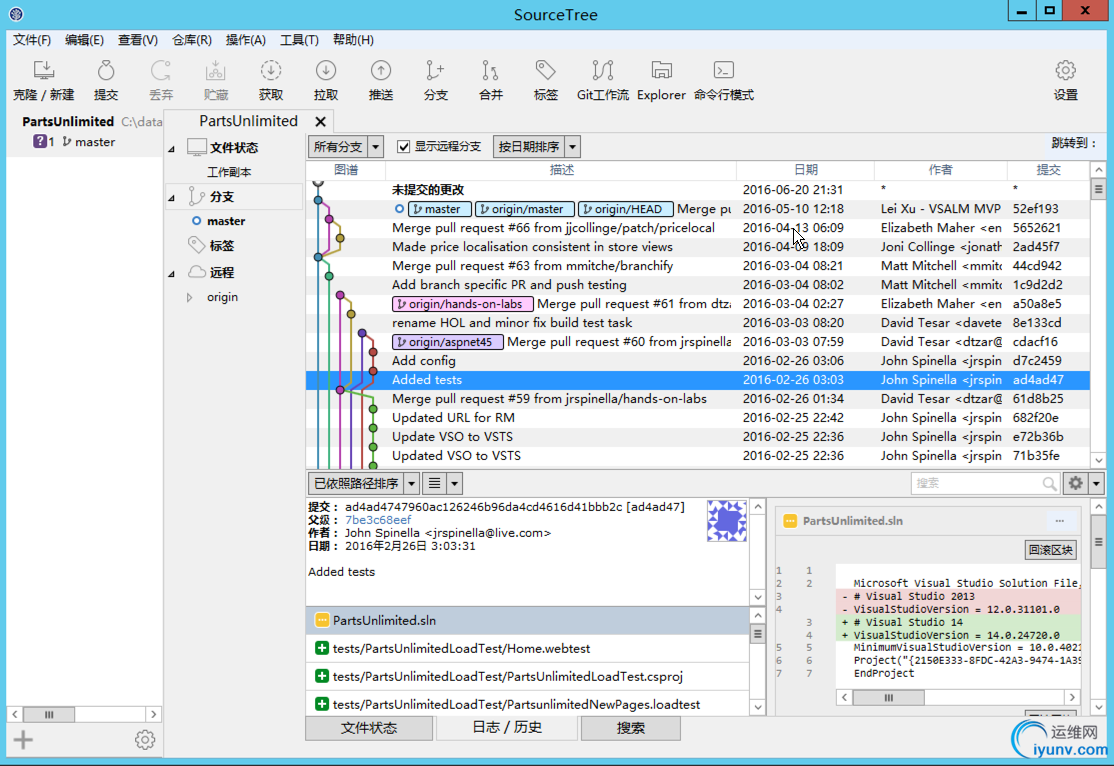
Task: Select PartsunlimitedNewPages.loadtest in file list
Action: pos(528,704)
